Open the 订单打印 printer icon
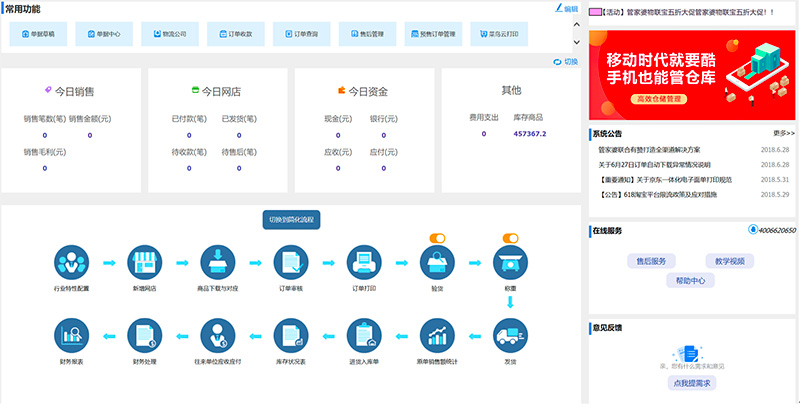The image size is (800, 408). pos(364,263)
